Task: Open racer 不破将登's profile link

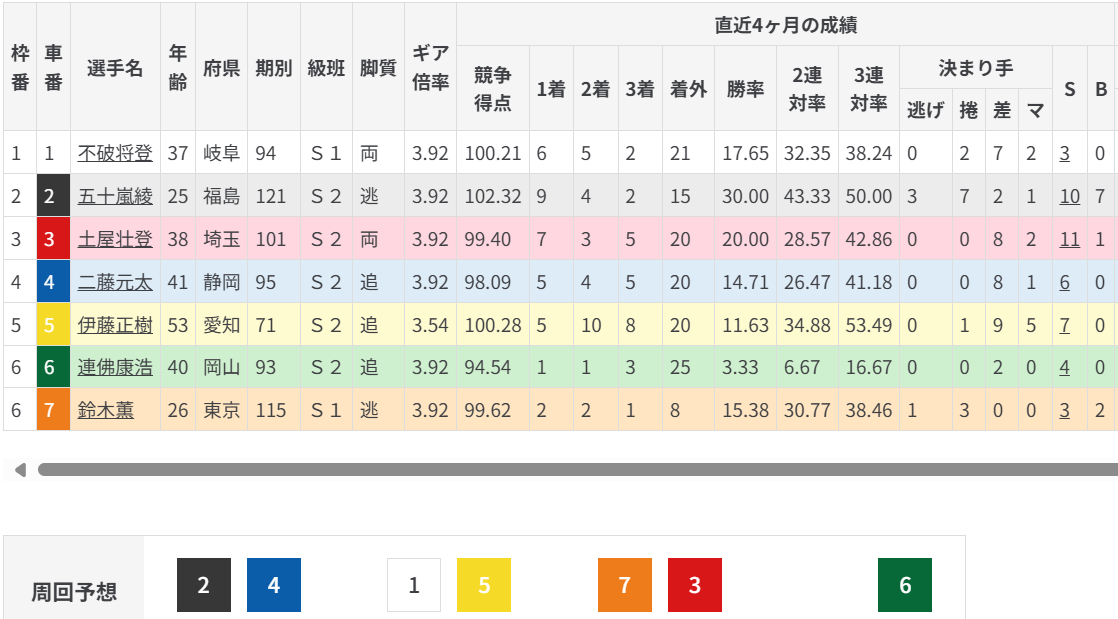Action: [115, 153]
